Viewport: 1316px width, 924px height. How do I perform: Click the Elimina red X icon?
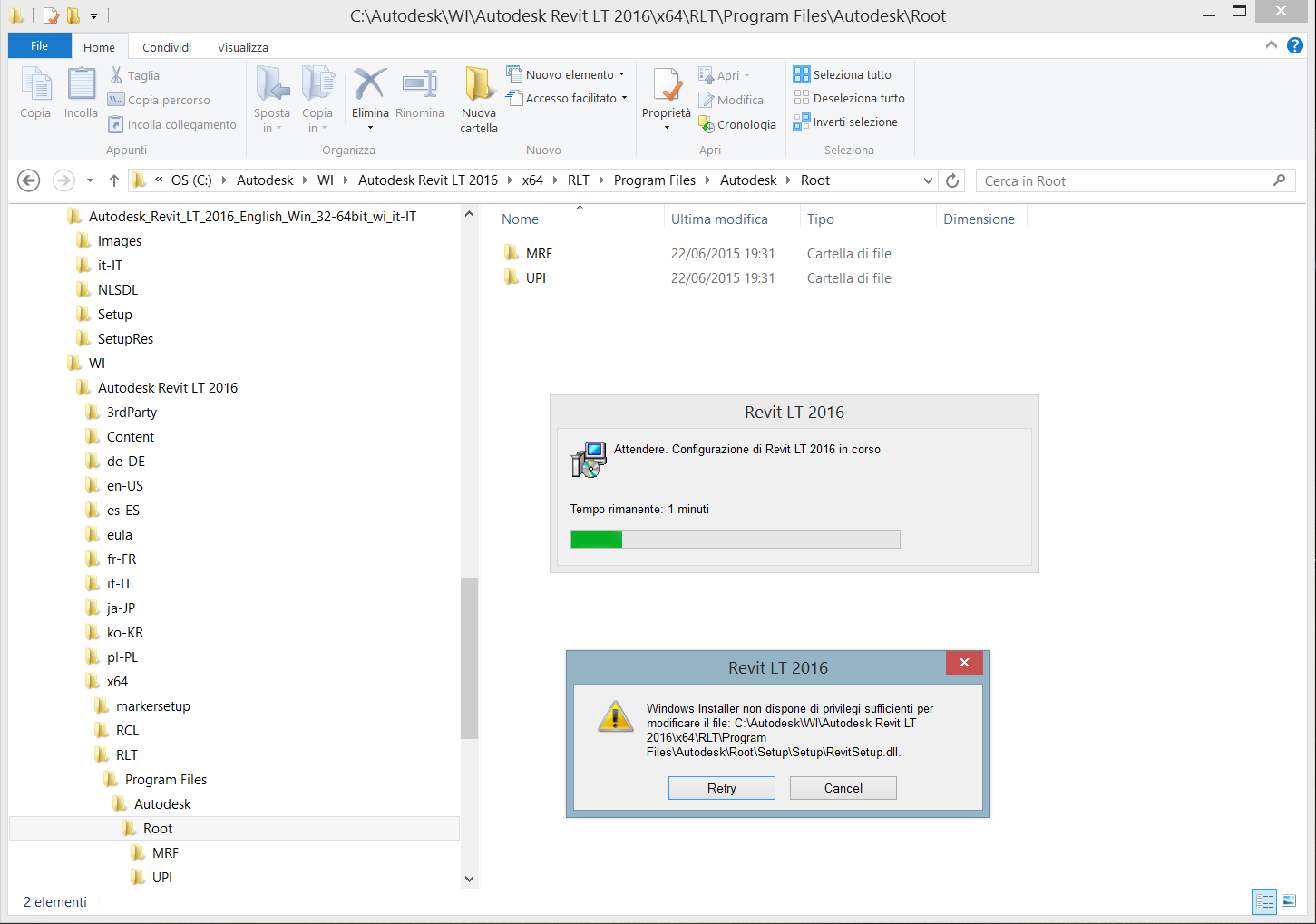(370, 83)
